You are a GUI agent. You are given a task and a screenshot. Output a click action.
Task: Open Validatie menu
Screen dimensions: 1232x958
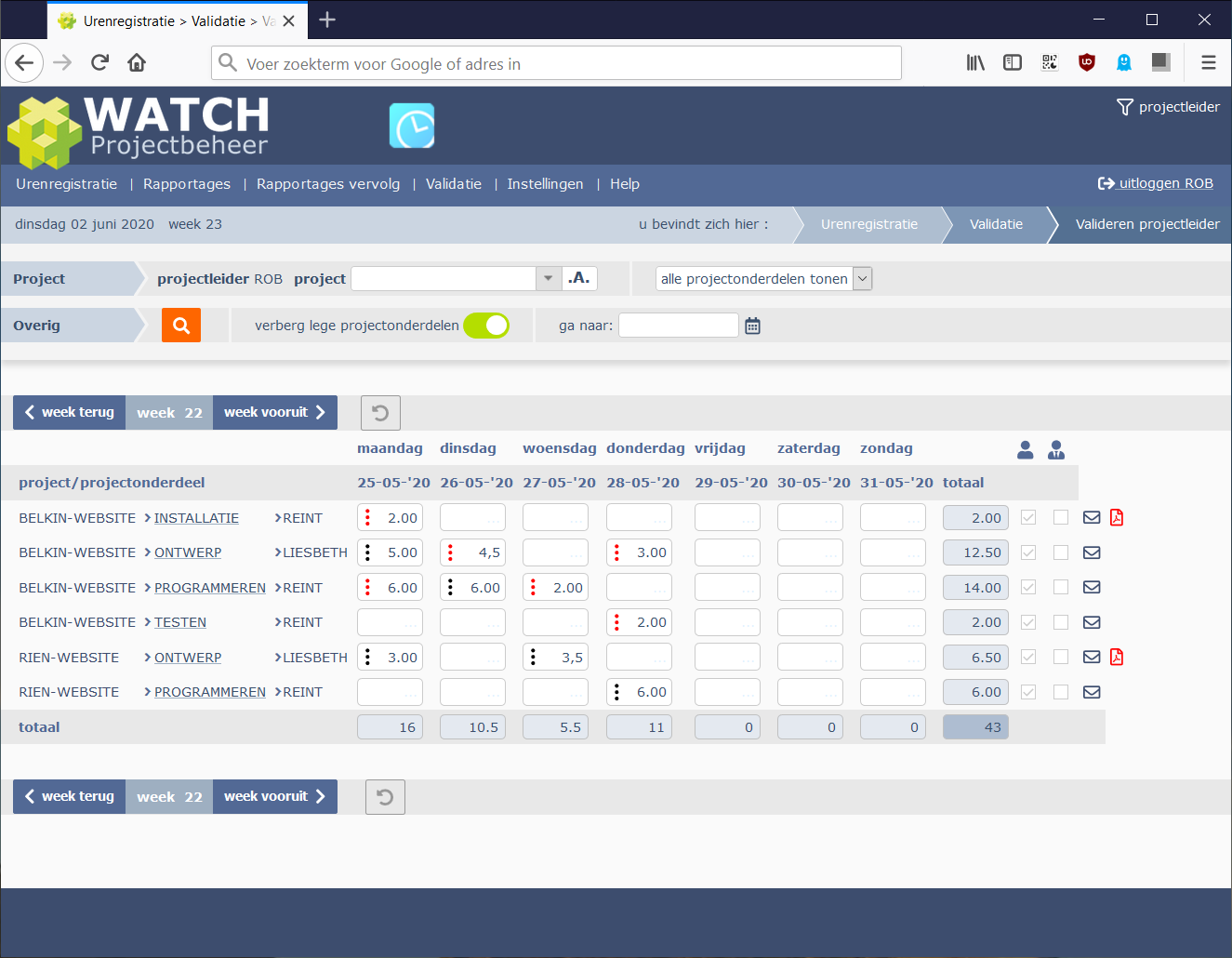(x=454, y=184)
